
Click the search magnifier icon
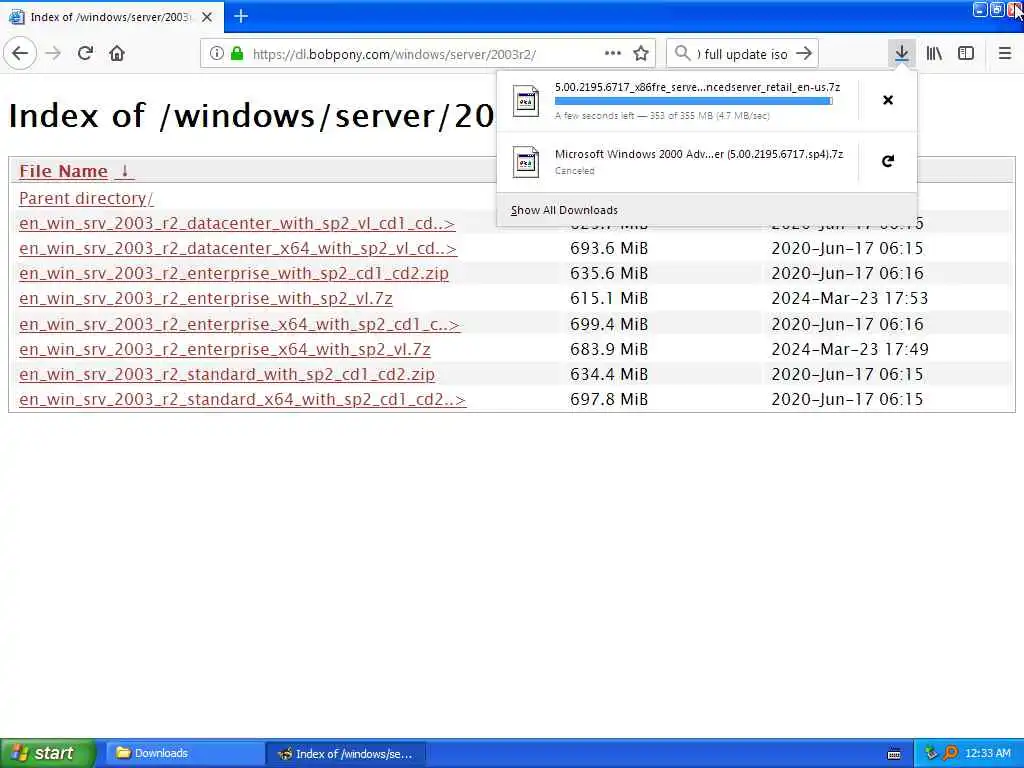tap(682, 54)
